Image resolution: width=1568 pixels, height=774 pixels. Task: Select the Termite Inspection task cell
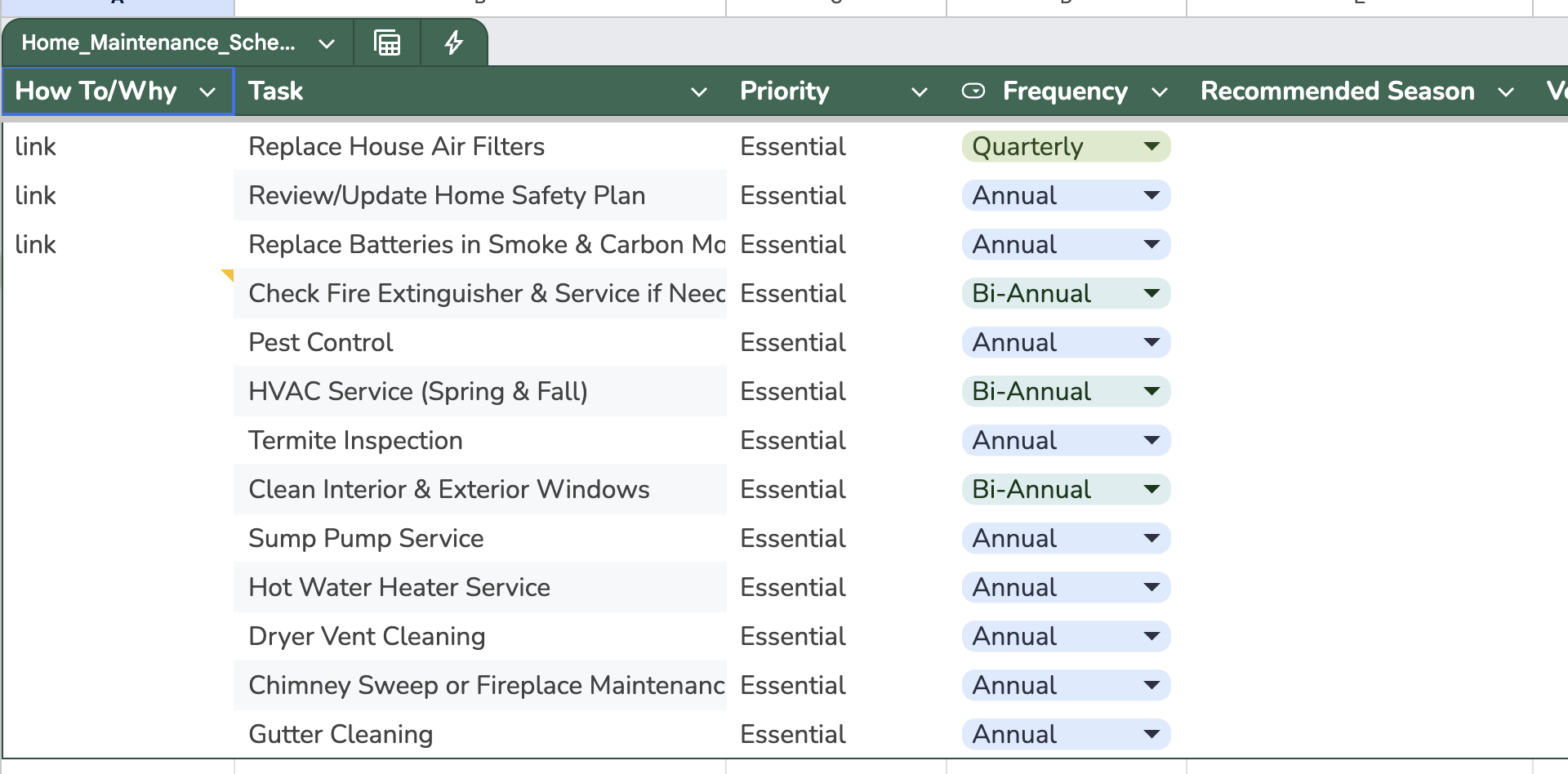click(x=355, y=441)
